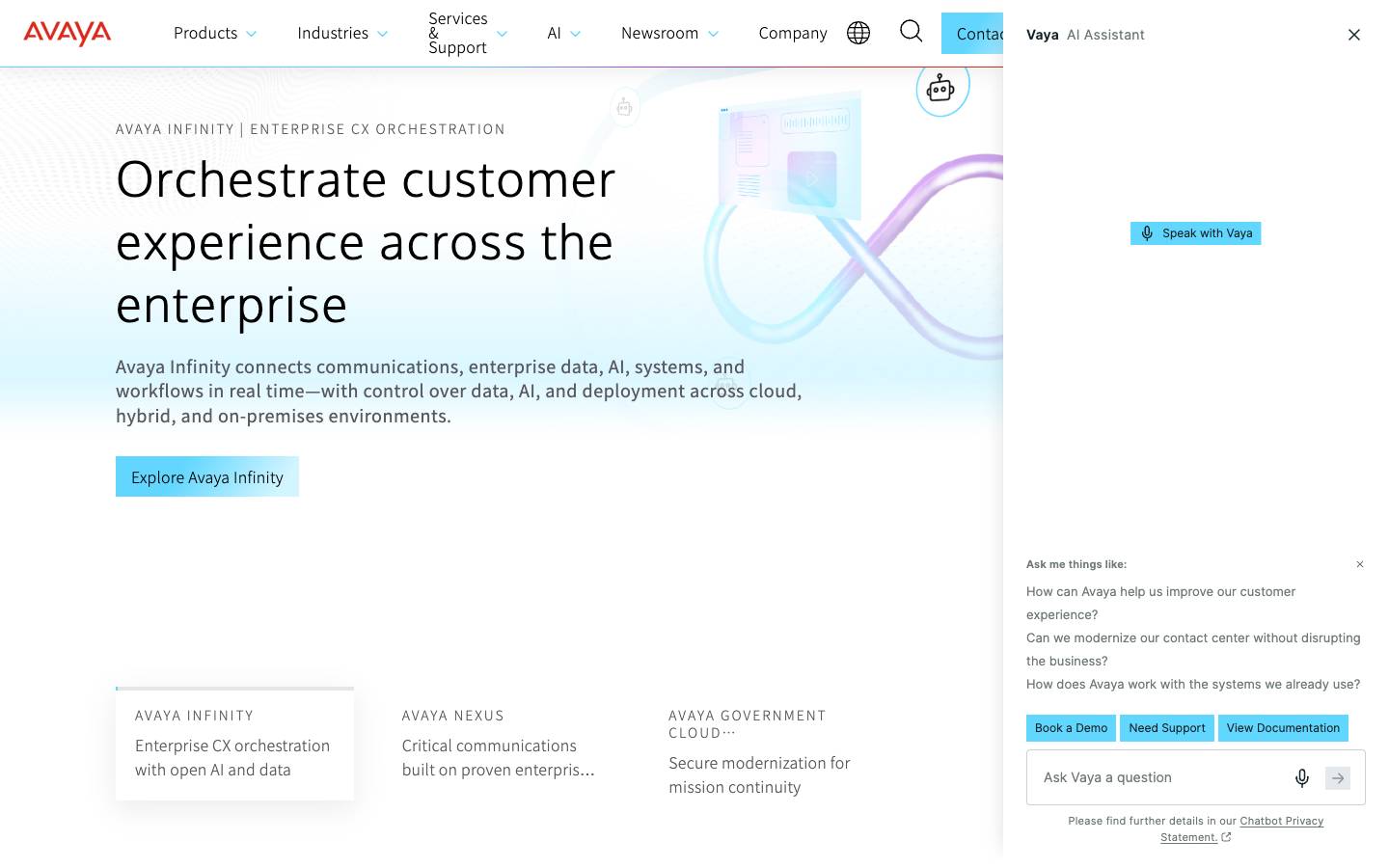Expand the Newsroom menu chevron

pos(713,34)
